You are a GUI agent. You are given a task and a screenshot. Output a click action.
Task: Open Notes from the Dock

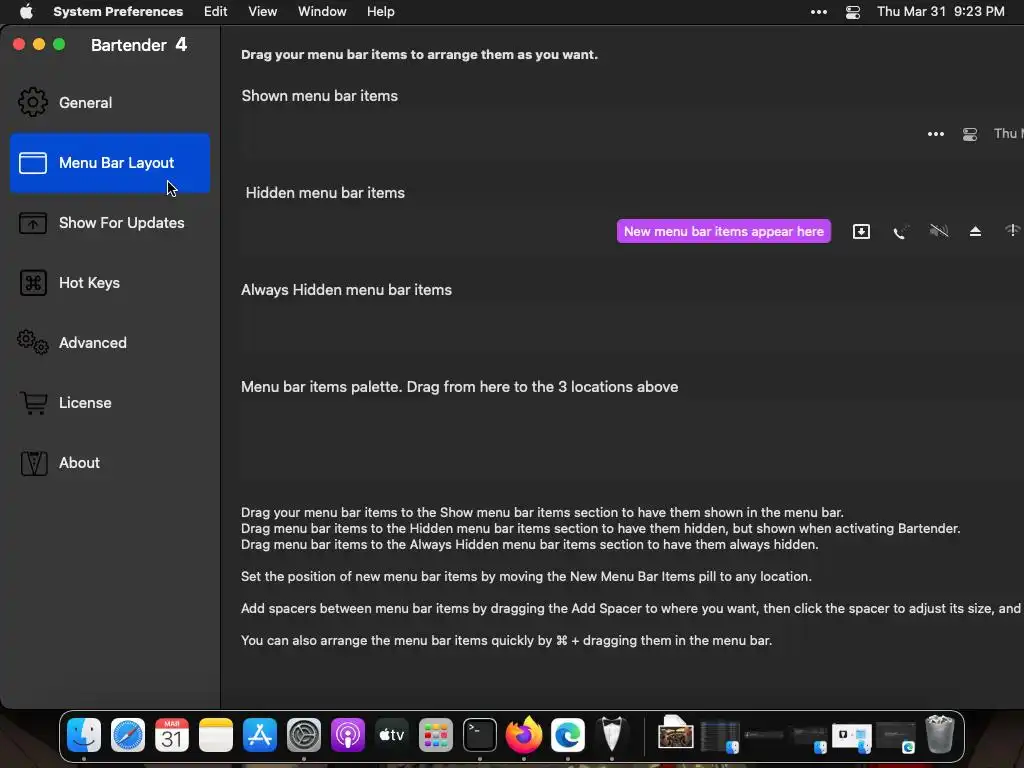pos(216,735)
